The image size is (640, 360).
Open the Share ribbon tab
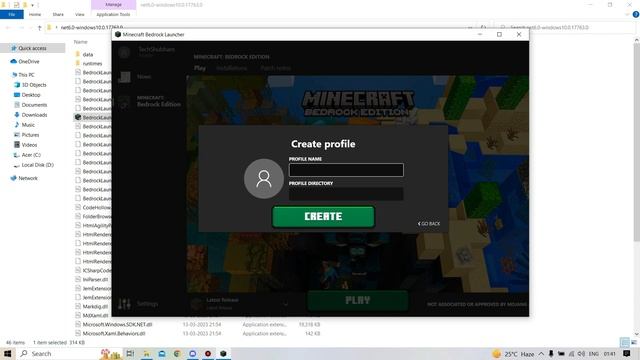[58, 15]
